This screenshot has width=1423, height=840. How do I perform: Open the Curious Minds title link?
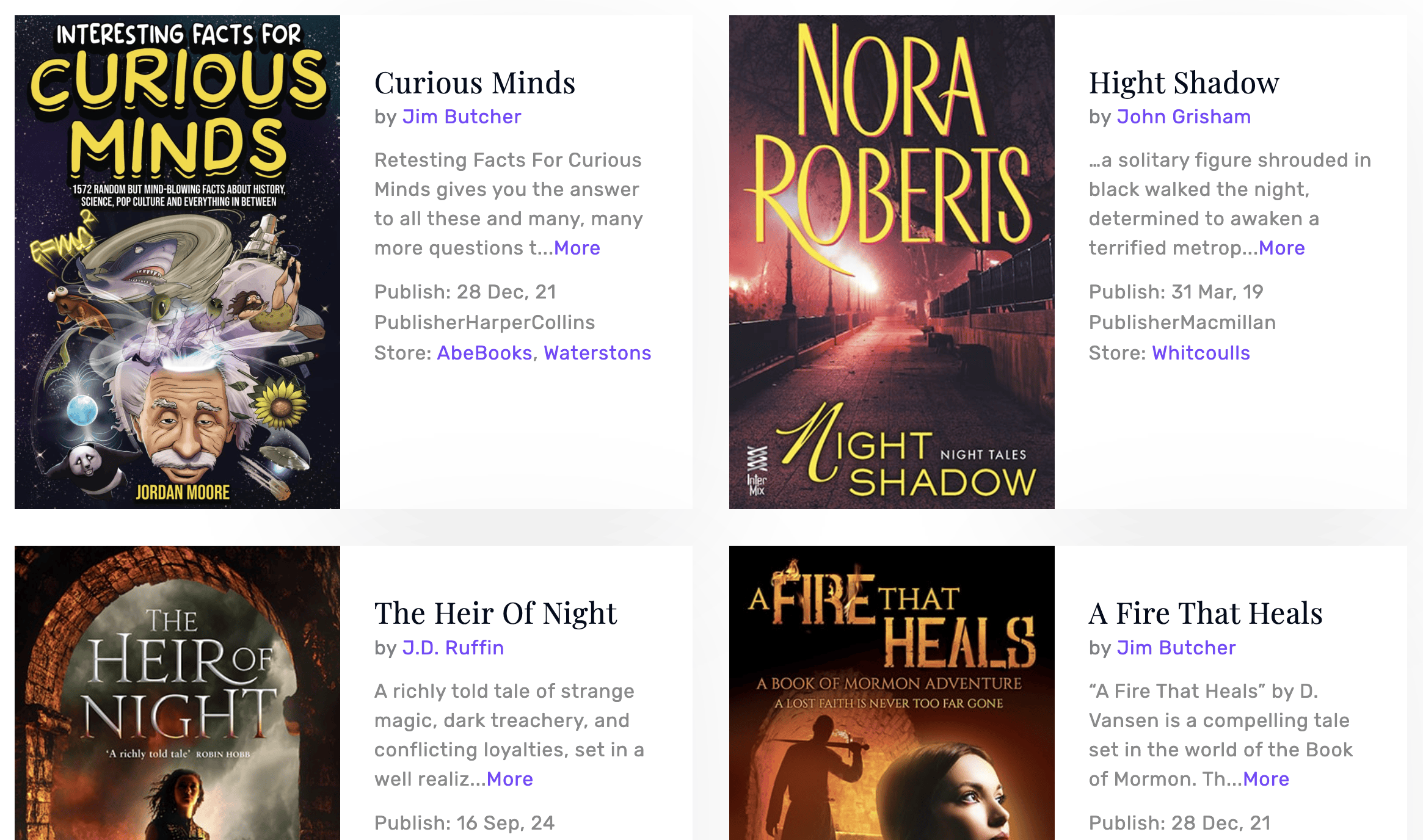(475, 82)
